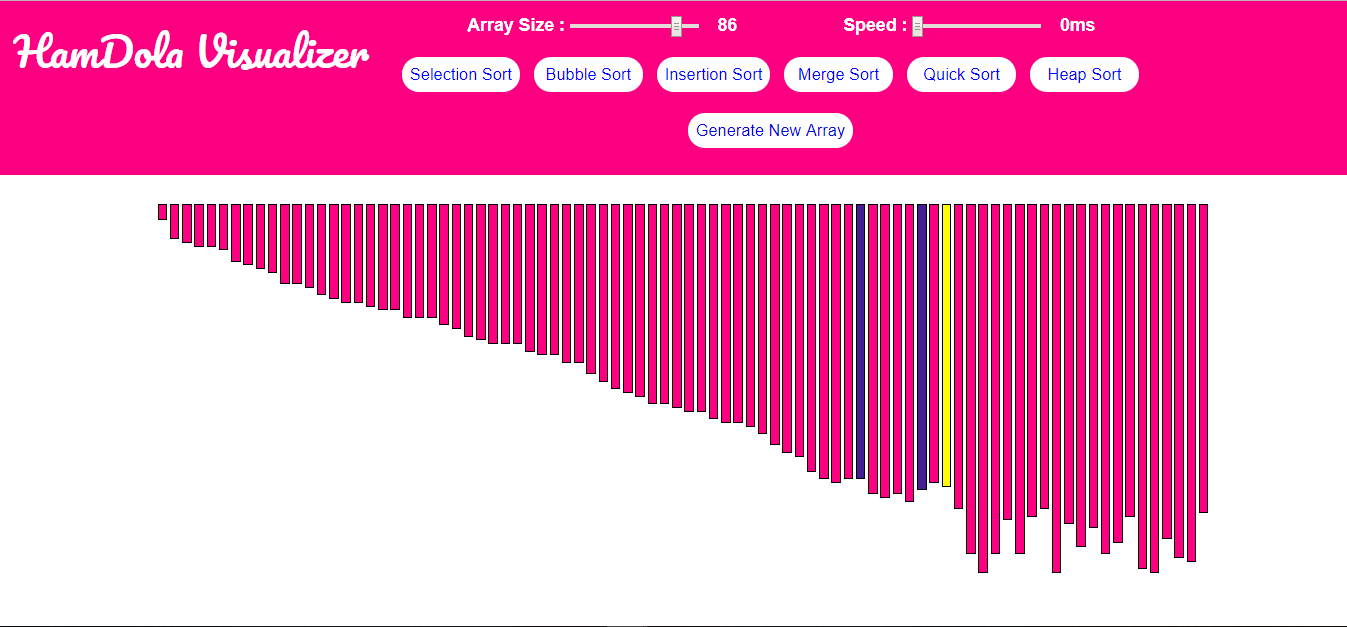Click the Speed slider handle
Viewport: 1347px width, 627px height.
[x=917, y=26]
